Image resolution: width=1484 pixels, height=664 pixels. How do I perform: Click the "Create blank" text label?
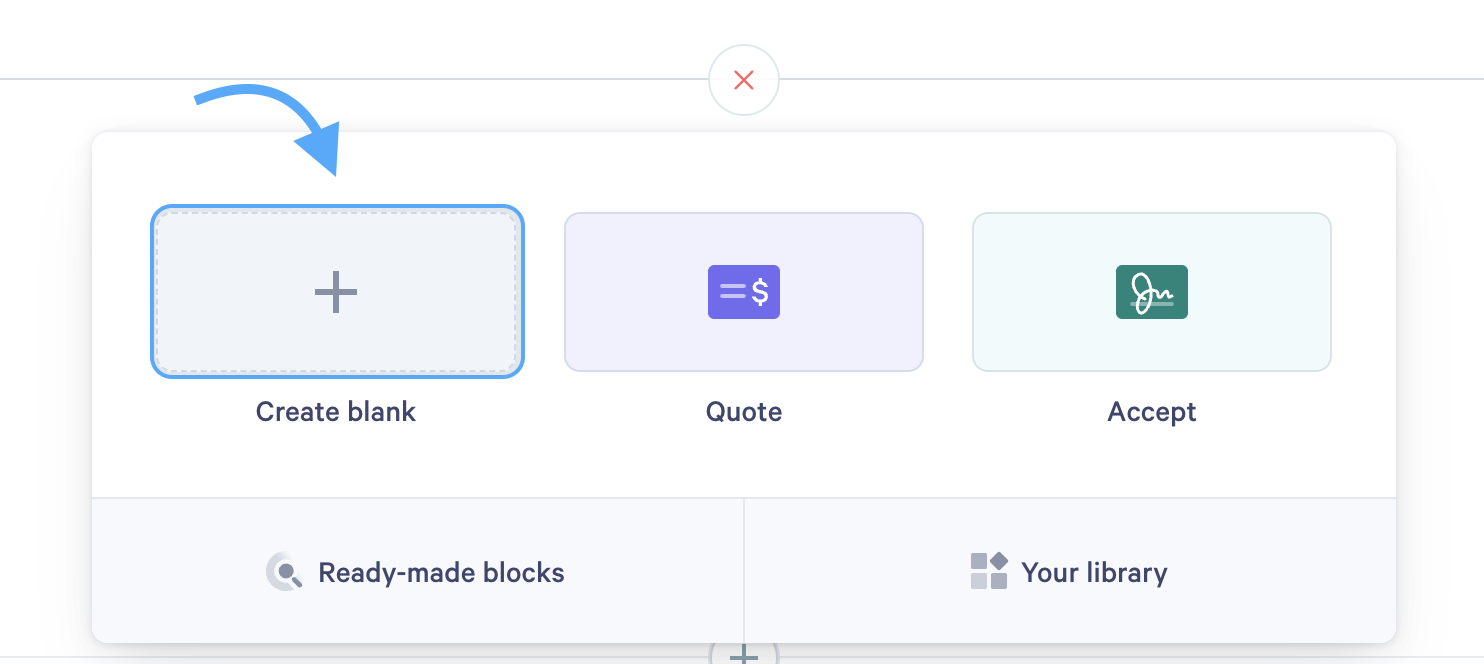click(x=336, y=411)
